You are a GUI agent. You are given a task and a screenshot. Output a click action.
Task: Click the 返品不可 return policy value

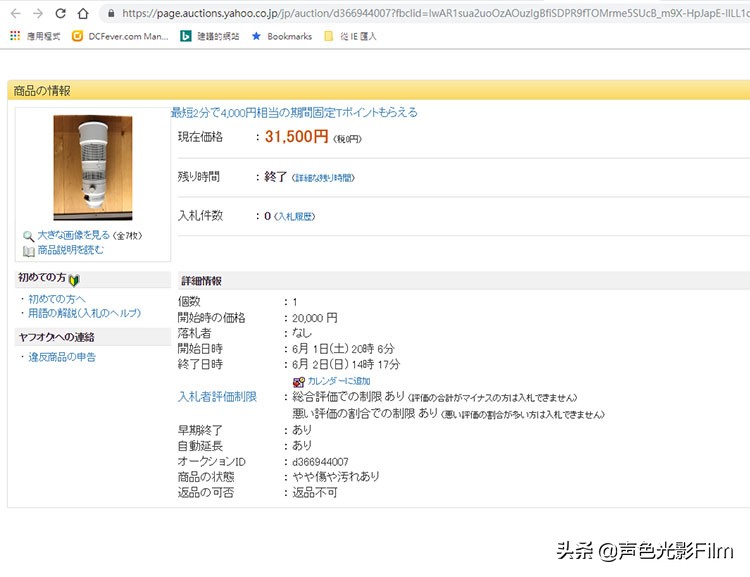tap(315, 493)
